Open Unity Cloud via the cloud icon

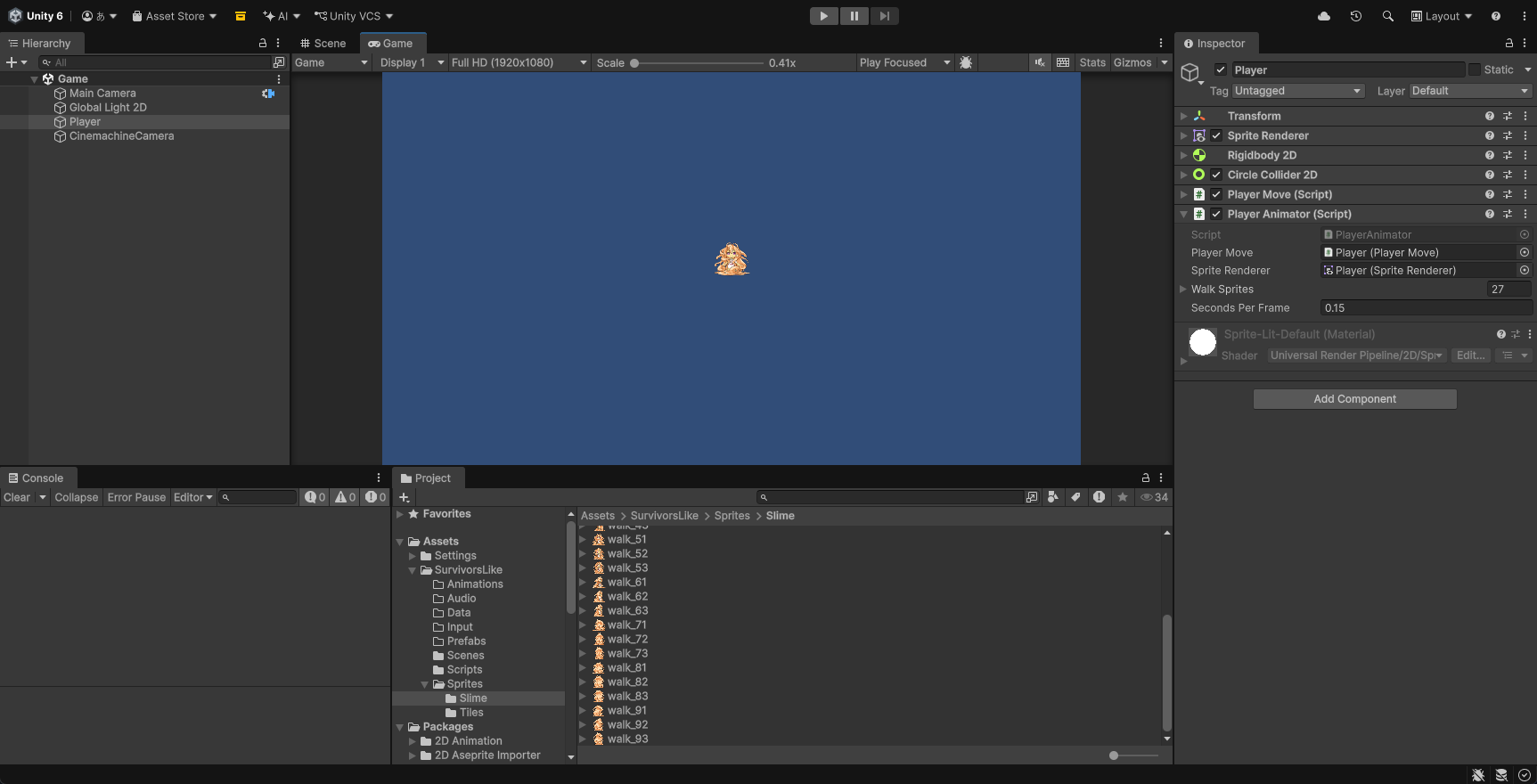(x=1324, y=16)
